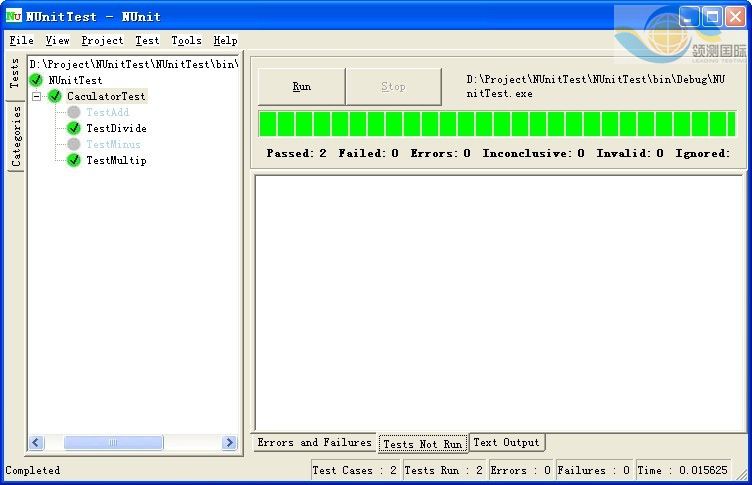
Task: Click 'Test Cases : 2' in status bar
Action: pyautogui.click(x=356, y=470)
